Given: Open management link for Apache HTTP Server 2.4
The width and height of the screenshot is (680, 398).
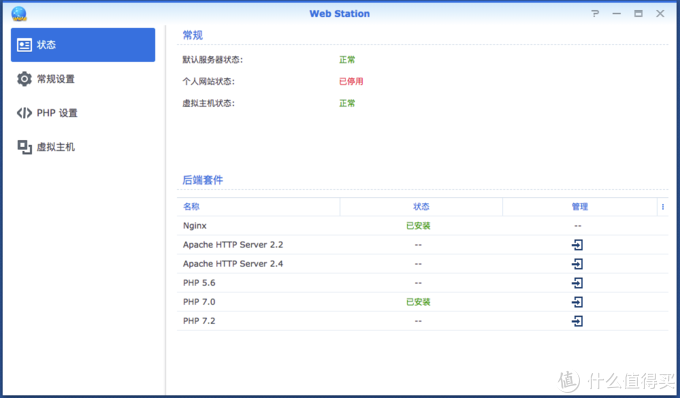Looking at the screenshot, I should (577, 264).
